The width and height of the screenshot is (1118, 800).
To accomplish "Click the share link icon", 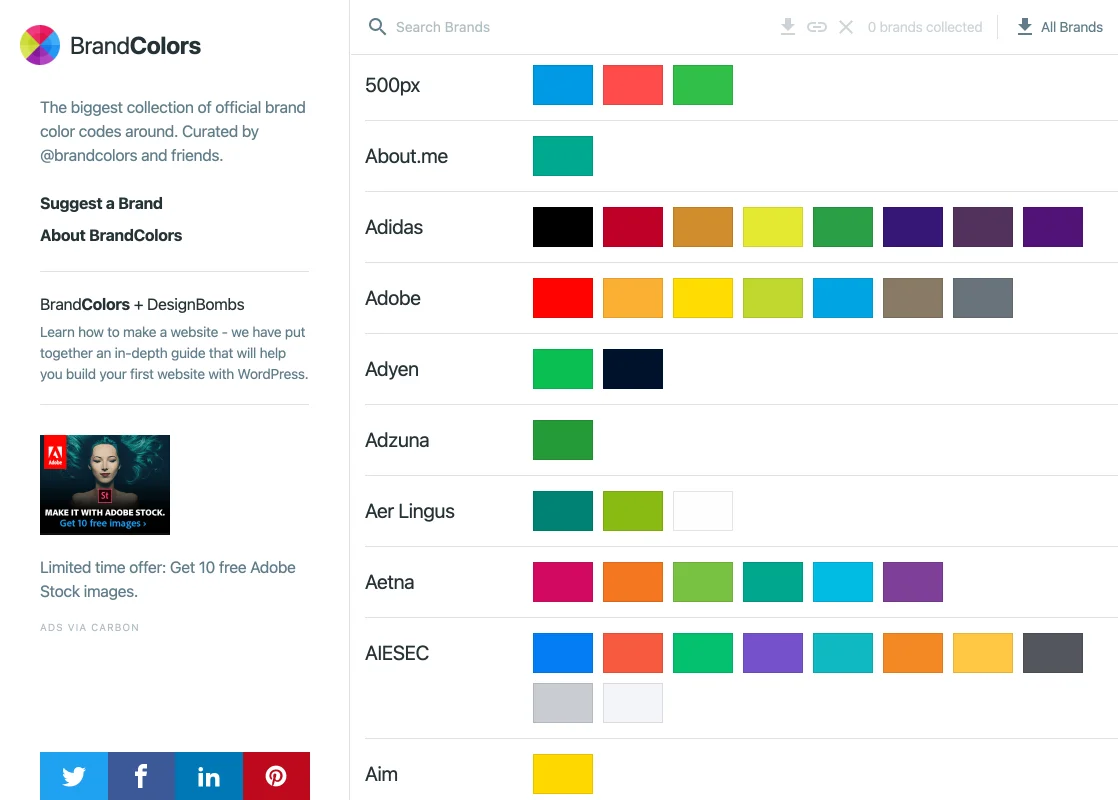I will pyautogui.click(x=816, y=27).
